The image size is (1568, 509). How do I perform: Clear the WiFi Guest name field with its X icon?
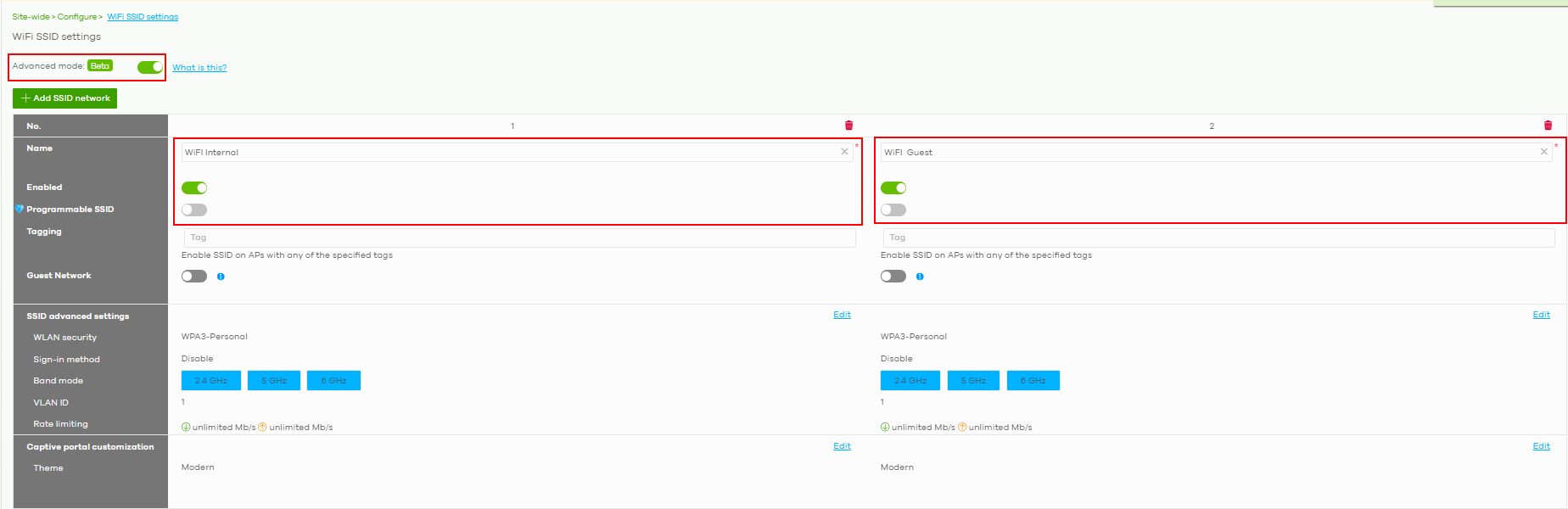(1543, 152)
